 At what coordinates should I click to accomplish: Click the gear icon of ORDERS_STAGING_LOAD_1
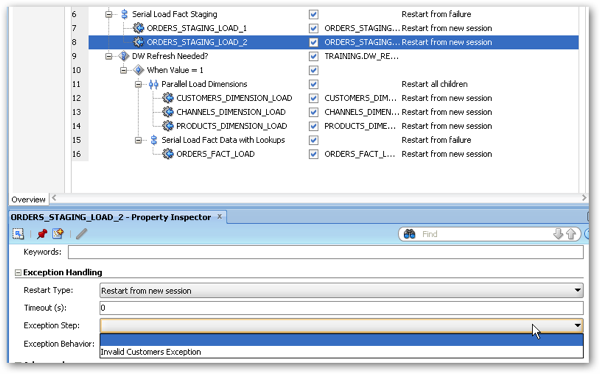coord(138,28)
